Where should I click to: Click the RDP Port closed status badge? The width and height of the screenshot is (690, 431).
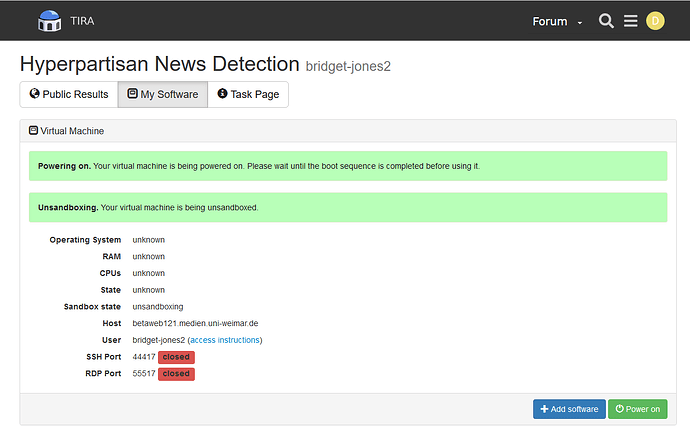176,374
